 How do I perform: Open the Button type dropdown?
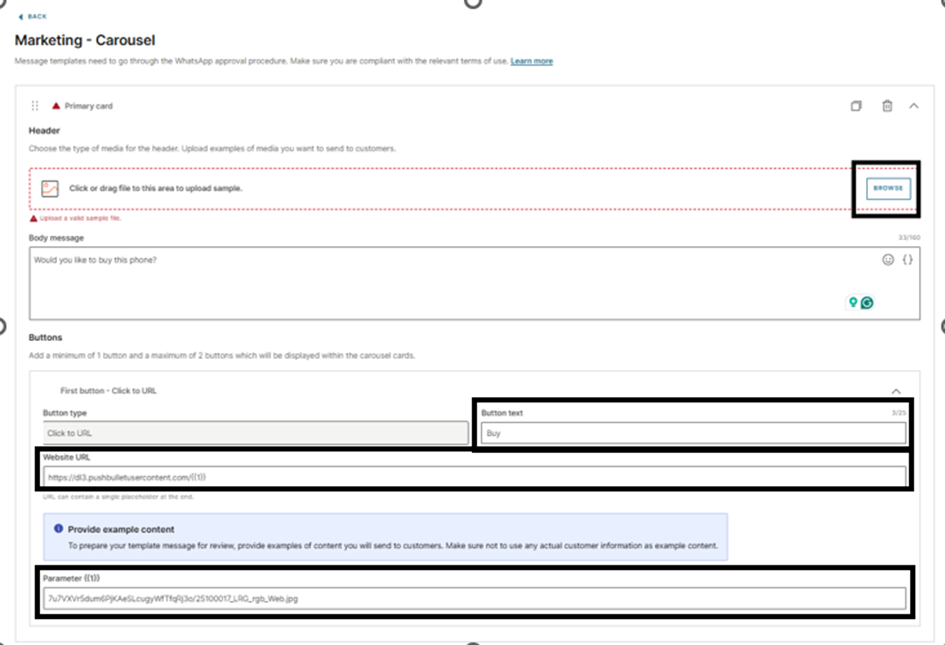(256, 433)
